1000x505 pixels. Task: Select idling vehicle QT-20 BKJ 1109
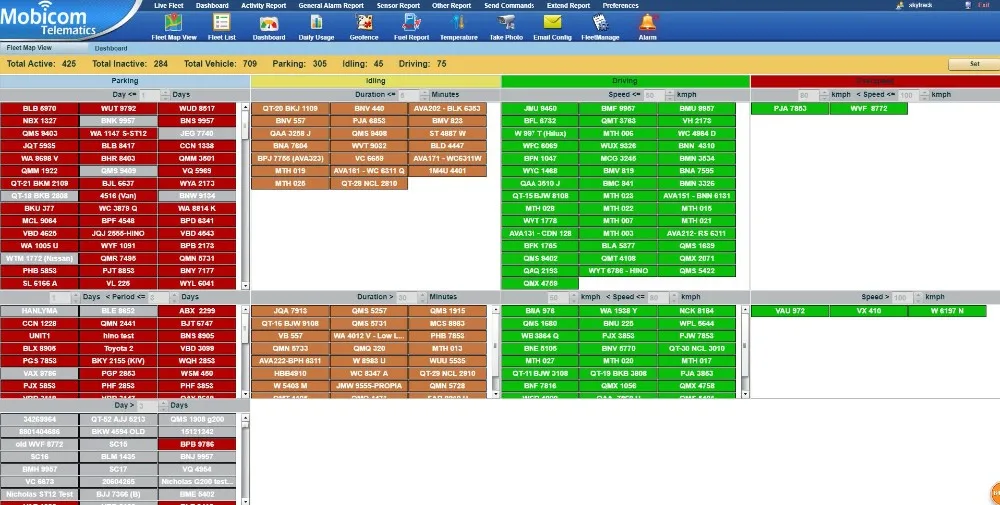(x=290, y=108)
